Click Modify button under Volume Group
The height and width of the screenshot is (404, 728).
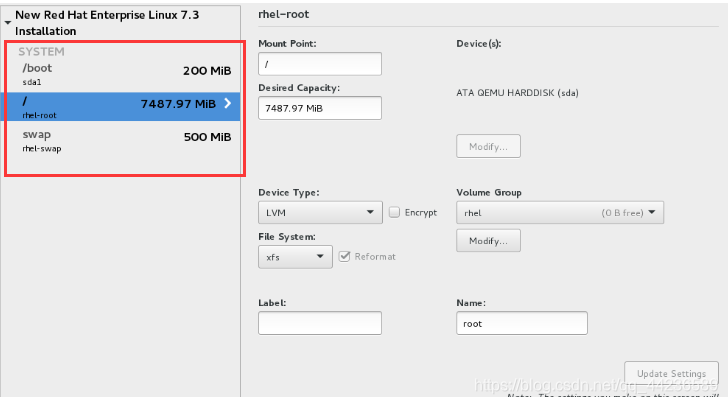[488, 241]
